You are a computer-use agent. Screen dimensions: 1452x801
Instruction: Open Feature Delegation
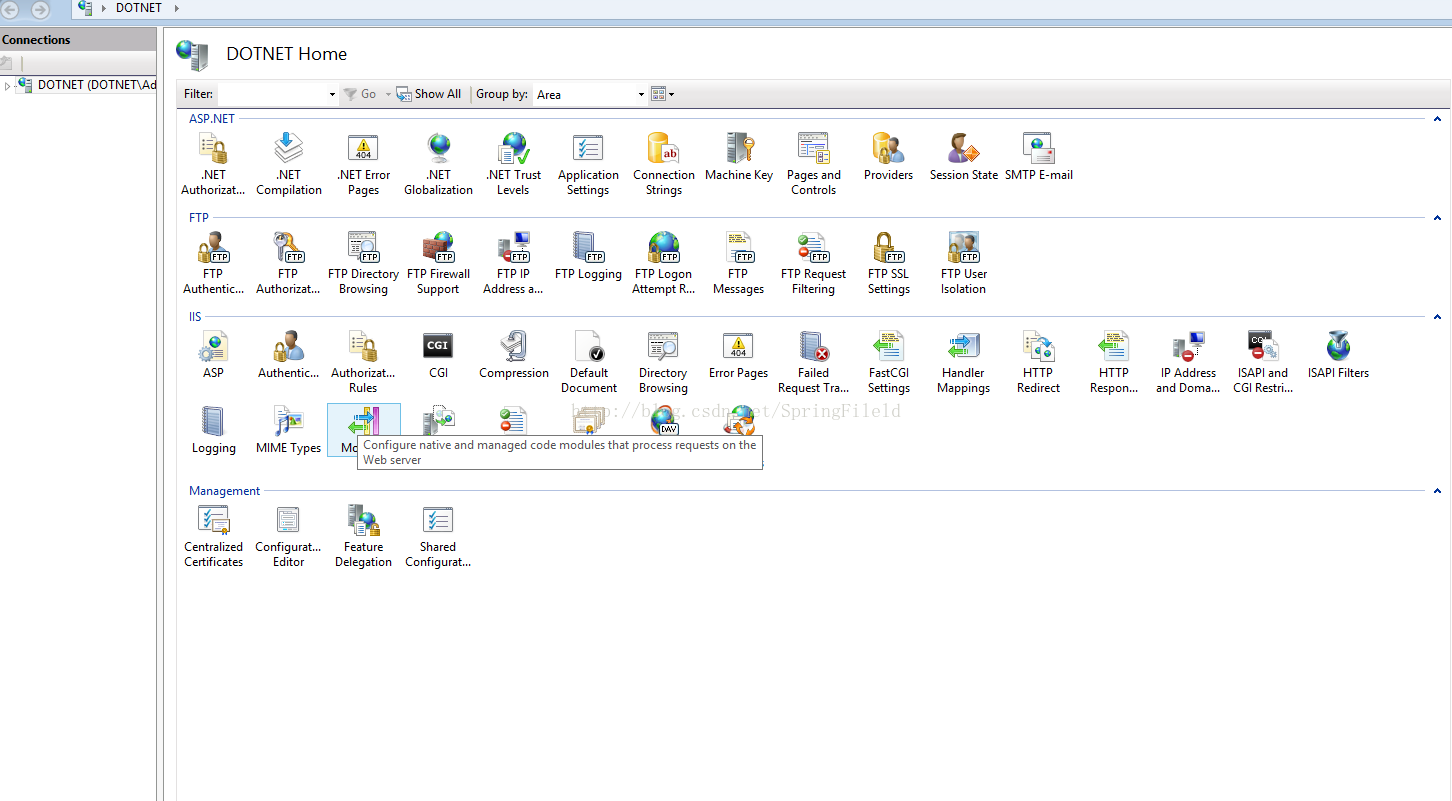(x=363, y=537)
